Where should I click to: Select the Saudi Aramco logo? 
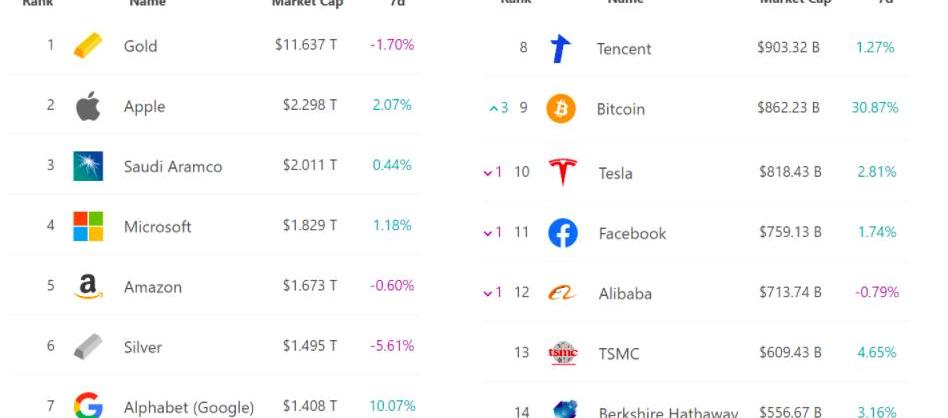(88, 166)
